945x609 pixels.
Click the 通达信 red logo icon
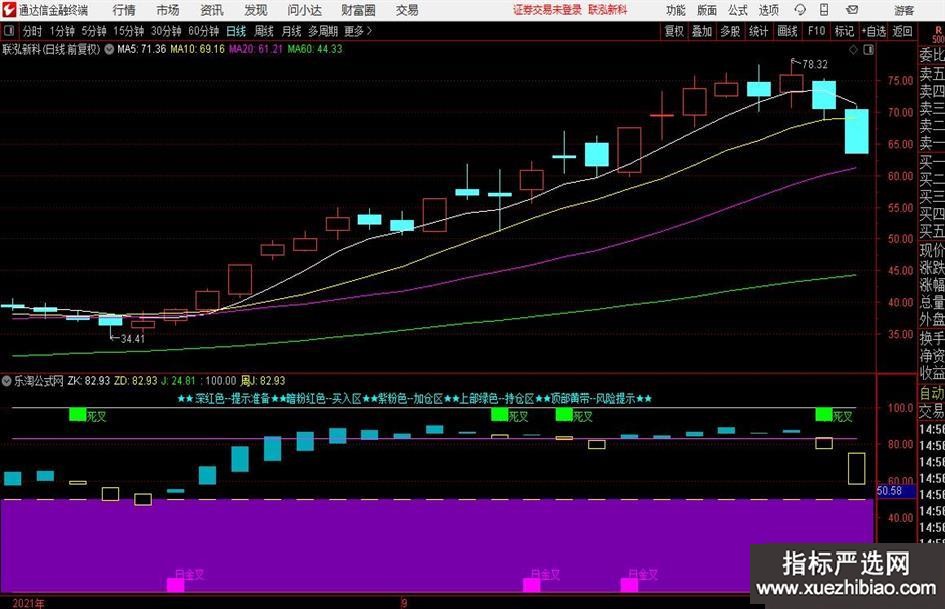tap(9, 10)
